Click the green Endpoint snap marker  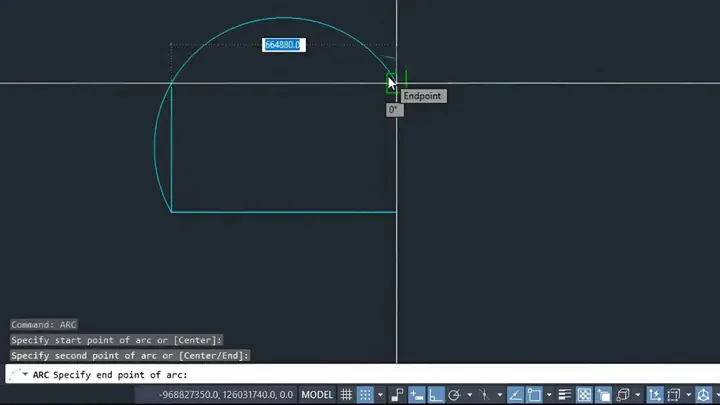(x=391, y=83)
